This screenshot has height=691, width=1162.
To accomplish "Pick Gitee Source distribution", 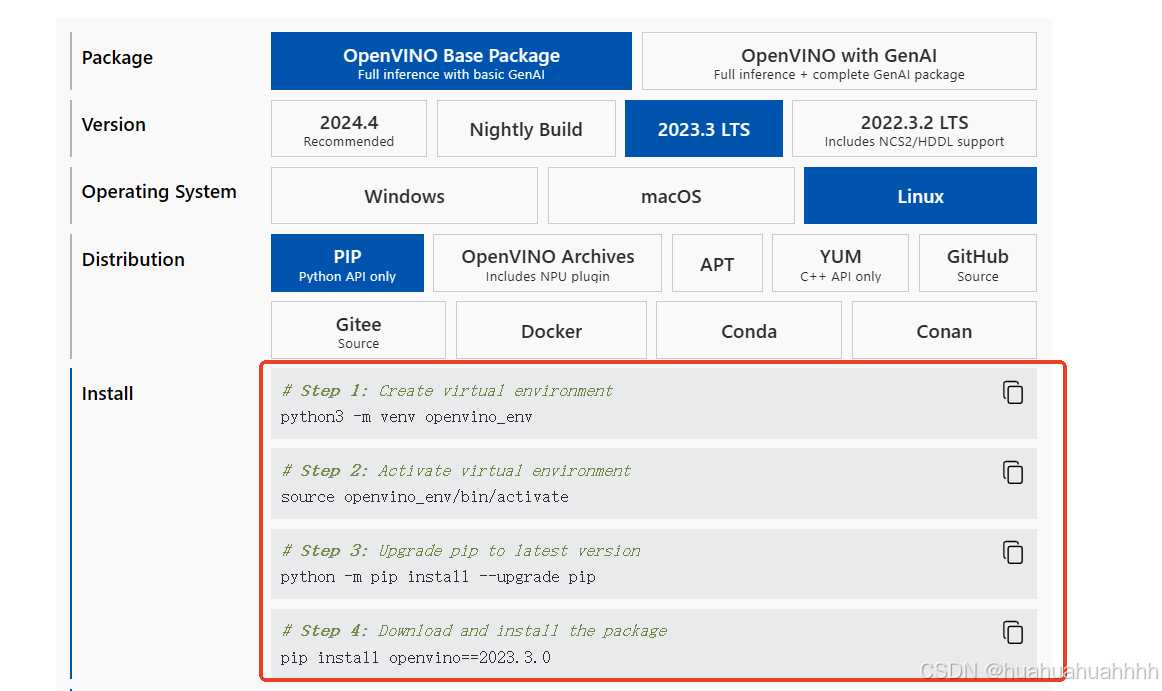I will pyautogui.click(x=359, y=330).
